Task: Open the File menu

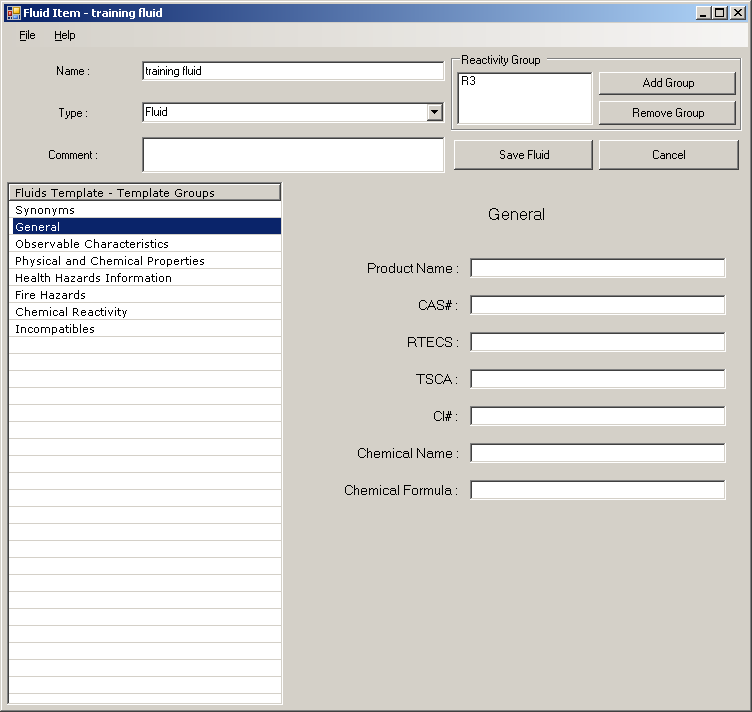Action: click(27, 35)
